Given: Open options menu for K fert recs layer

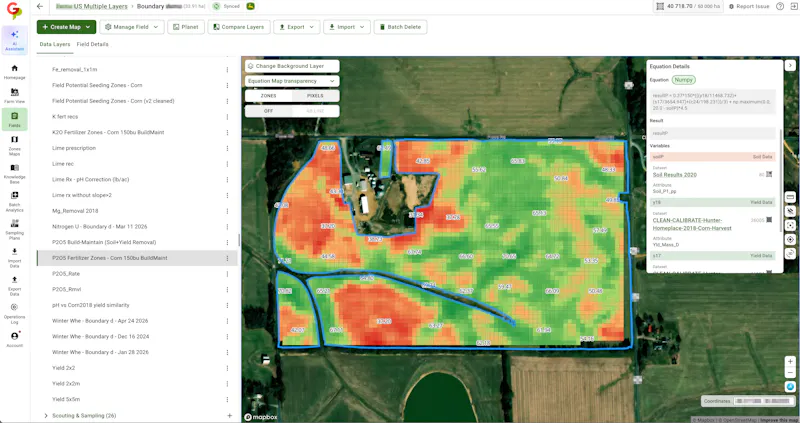Looking at the screenshot, I should click(228, 117).
